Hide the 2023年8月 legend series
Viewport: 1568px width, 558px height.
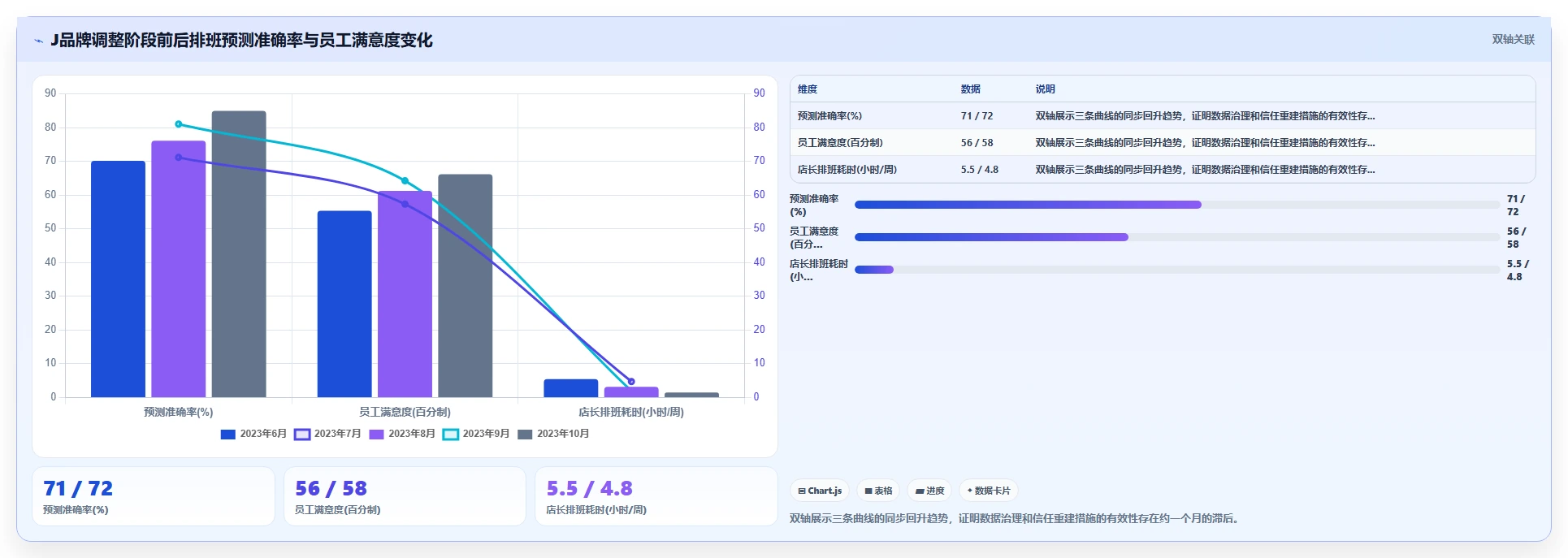(401, 434)
